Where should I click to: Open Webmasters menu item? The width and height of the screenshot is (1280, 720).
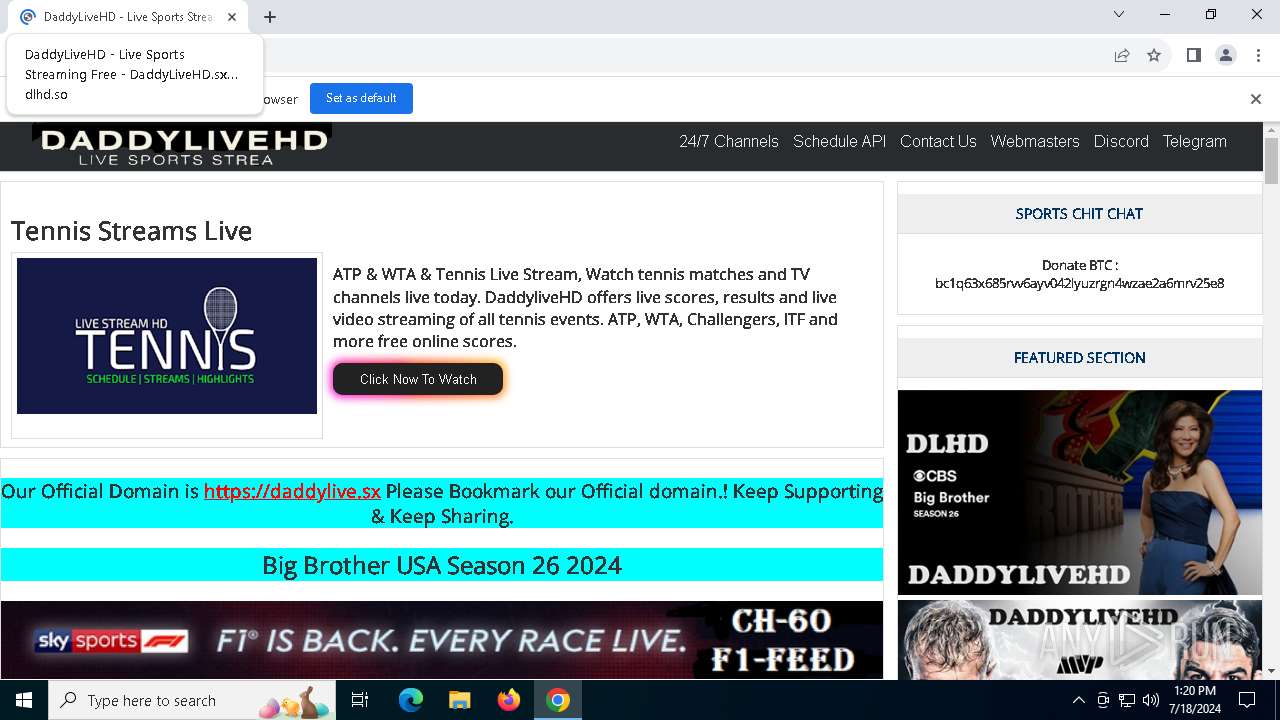click(1035, 141)
